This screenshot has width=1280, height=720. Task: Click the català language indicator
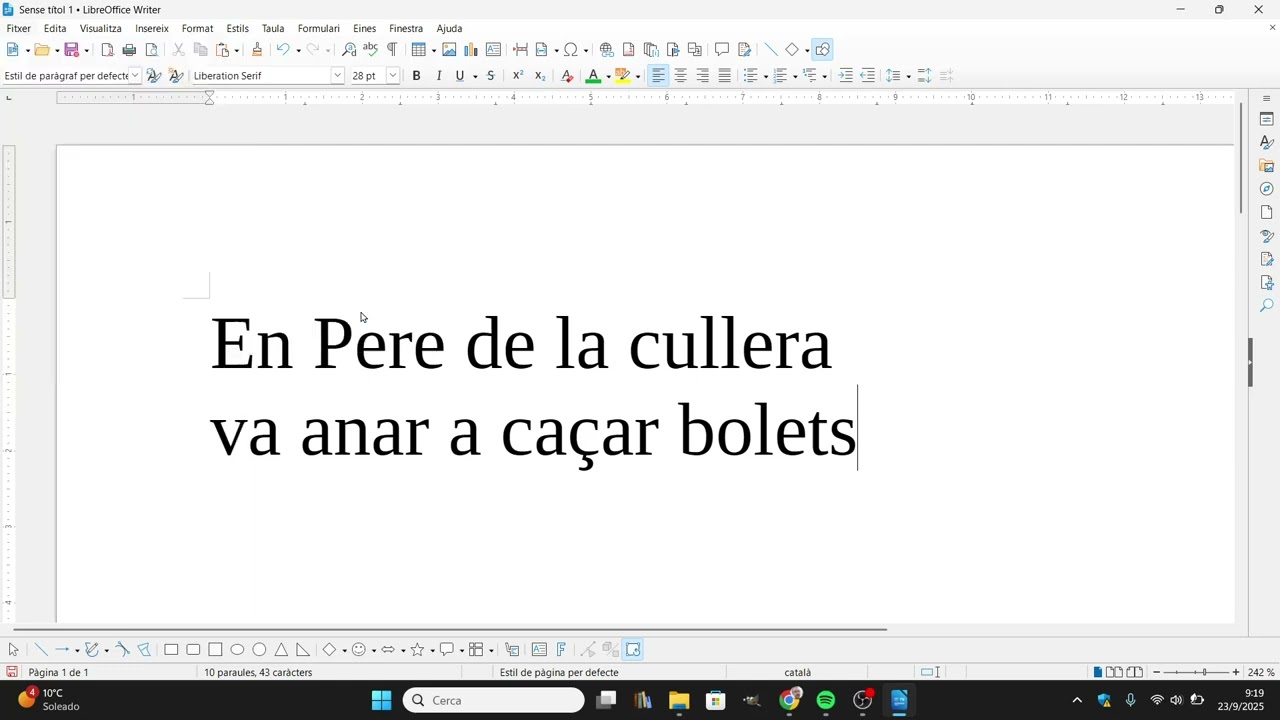[798, 673]
